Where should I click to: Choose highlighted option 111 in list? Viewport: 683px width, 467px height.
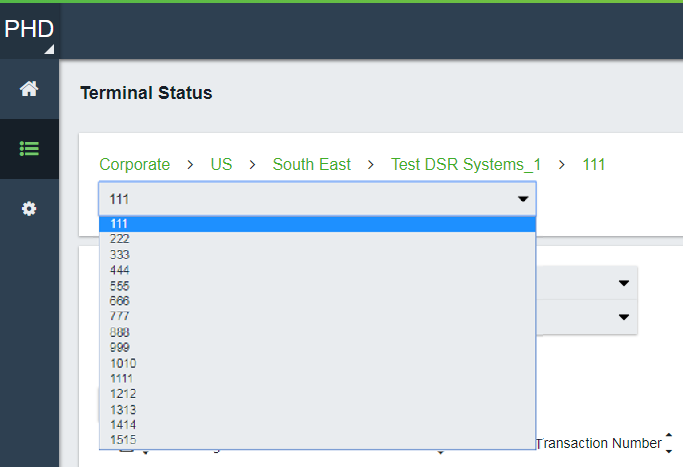tap(317, 224)
